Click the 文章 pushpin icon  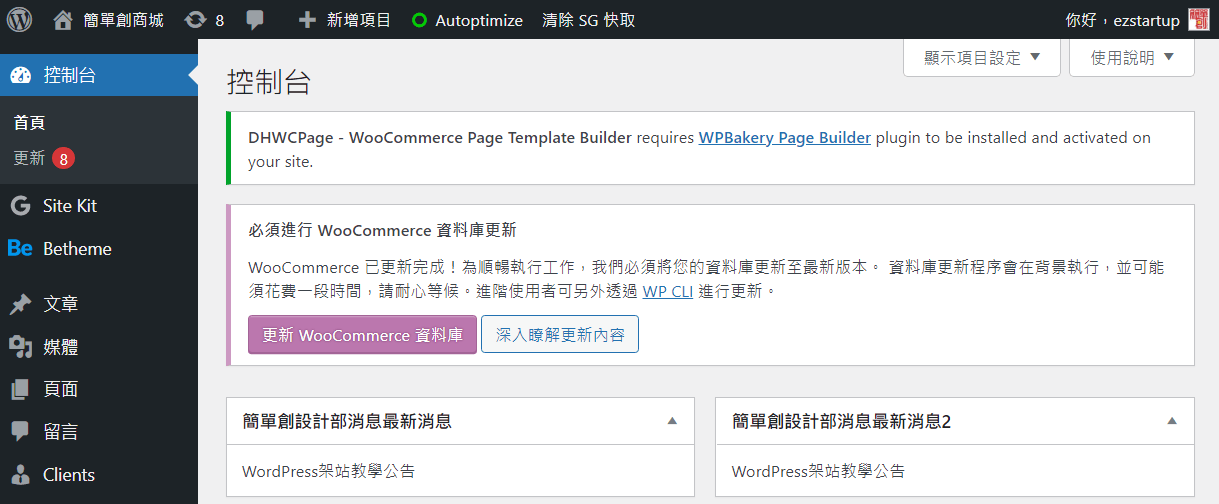20,304
